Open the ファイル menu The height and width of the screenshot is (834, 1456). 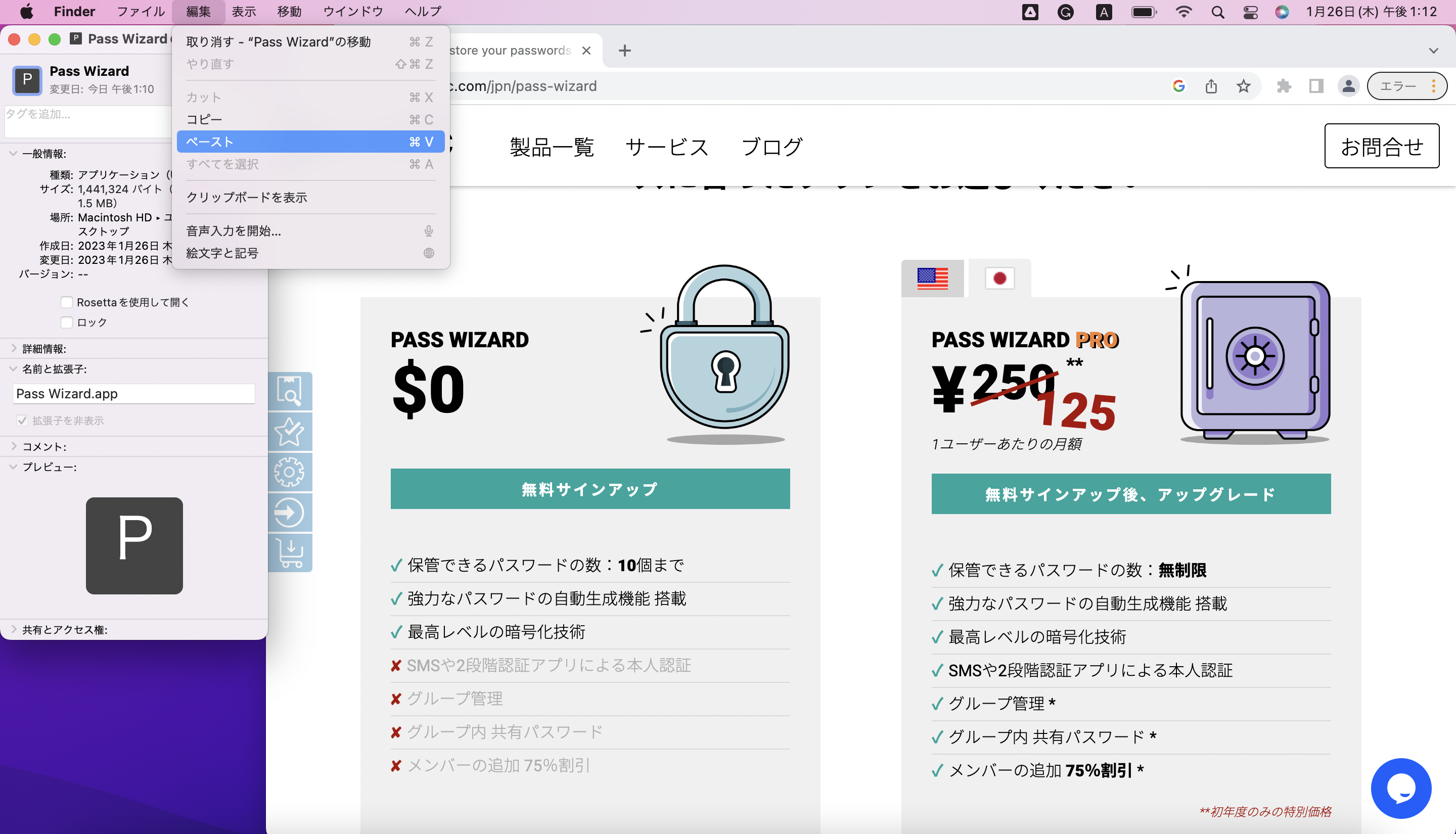[x=141, y=12]
